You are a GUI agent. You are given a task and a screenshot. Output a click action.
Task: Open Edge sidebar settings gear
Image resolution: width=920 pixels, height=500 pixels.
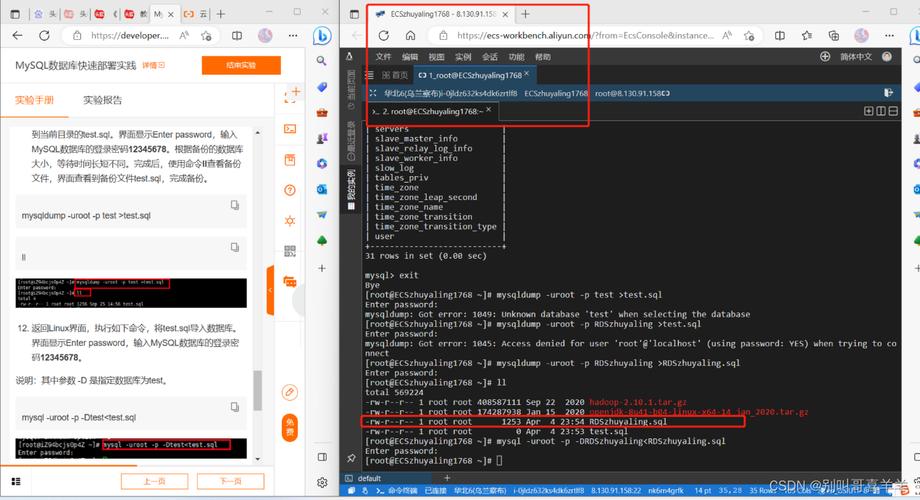point(322,482)
